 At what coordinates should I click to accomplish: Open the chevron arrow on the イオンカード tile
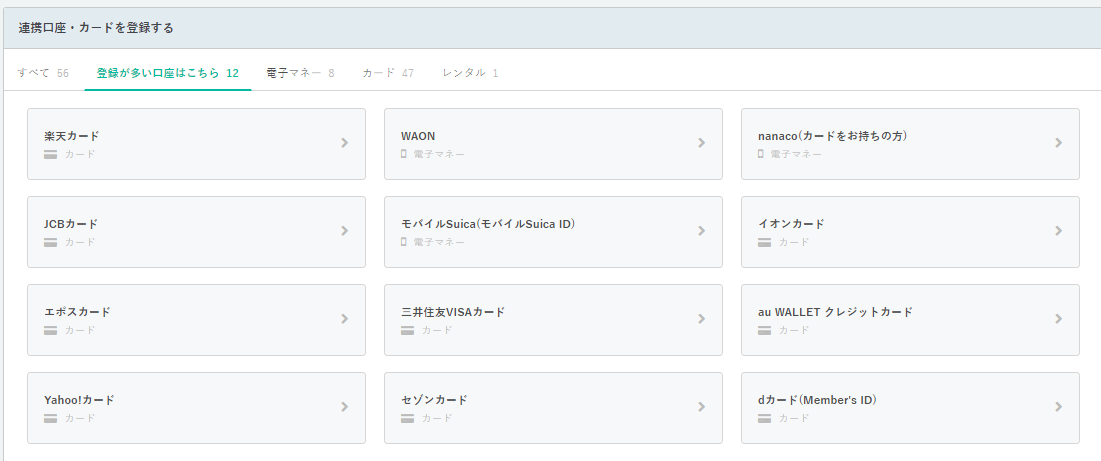coord(1059,231)
